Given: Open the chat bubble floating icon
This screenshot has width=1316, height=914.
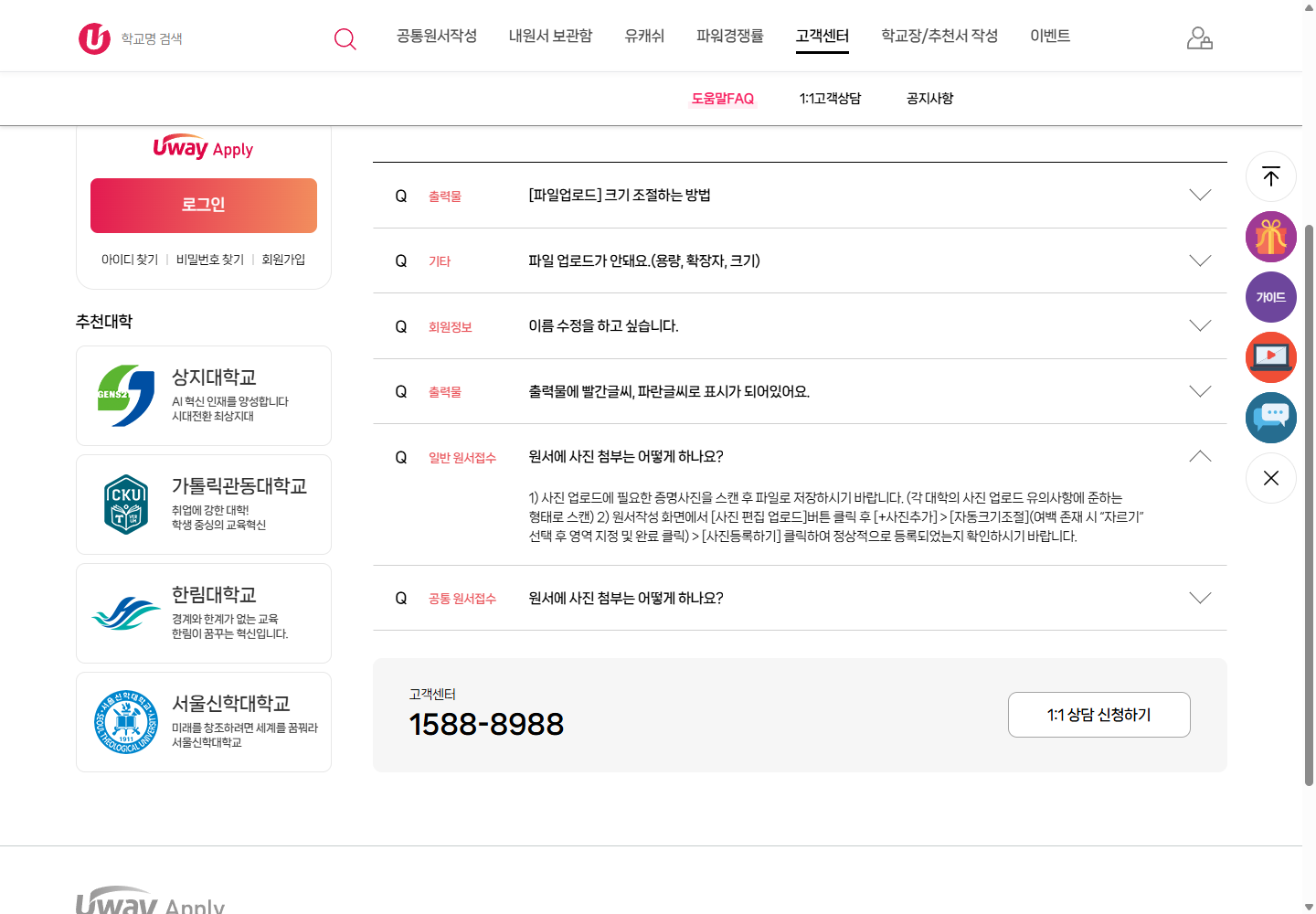Looking at the screenshot, I should (x=1271, y=418).
